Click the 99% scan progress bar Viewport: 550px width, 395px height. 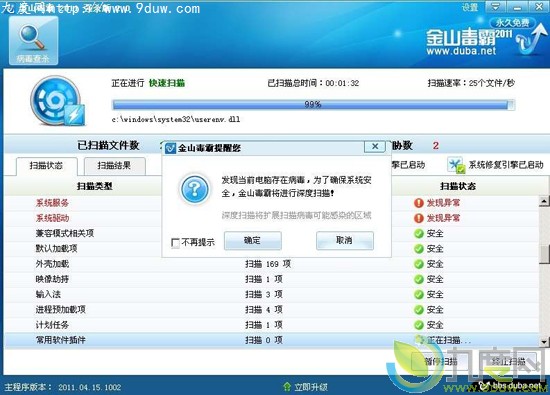tap(313, 105)
